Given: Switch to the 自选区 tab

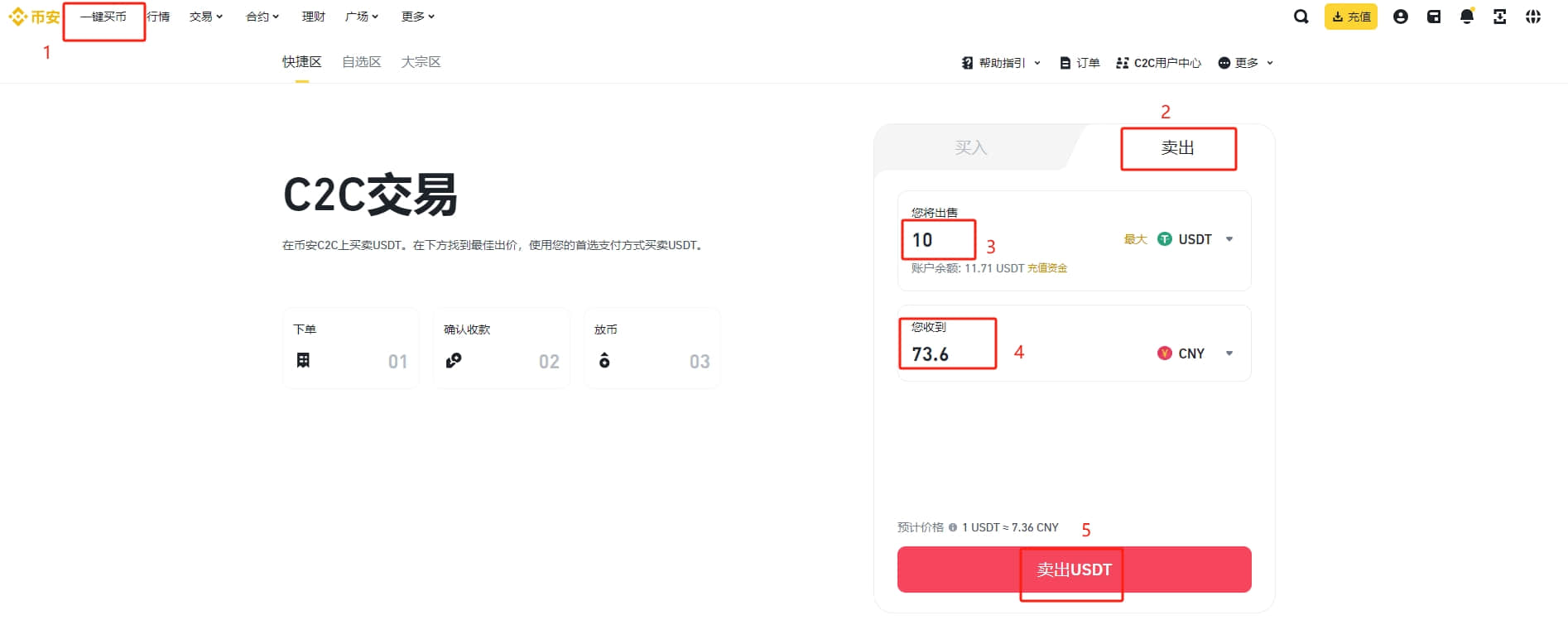Looking at the screenshot, I should click(362, 62).
